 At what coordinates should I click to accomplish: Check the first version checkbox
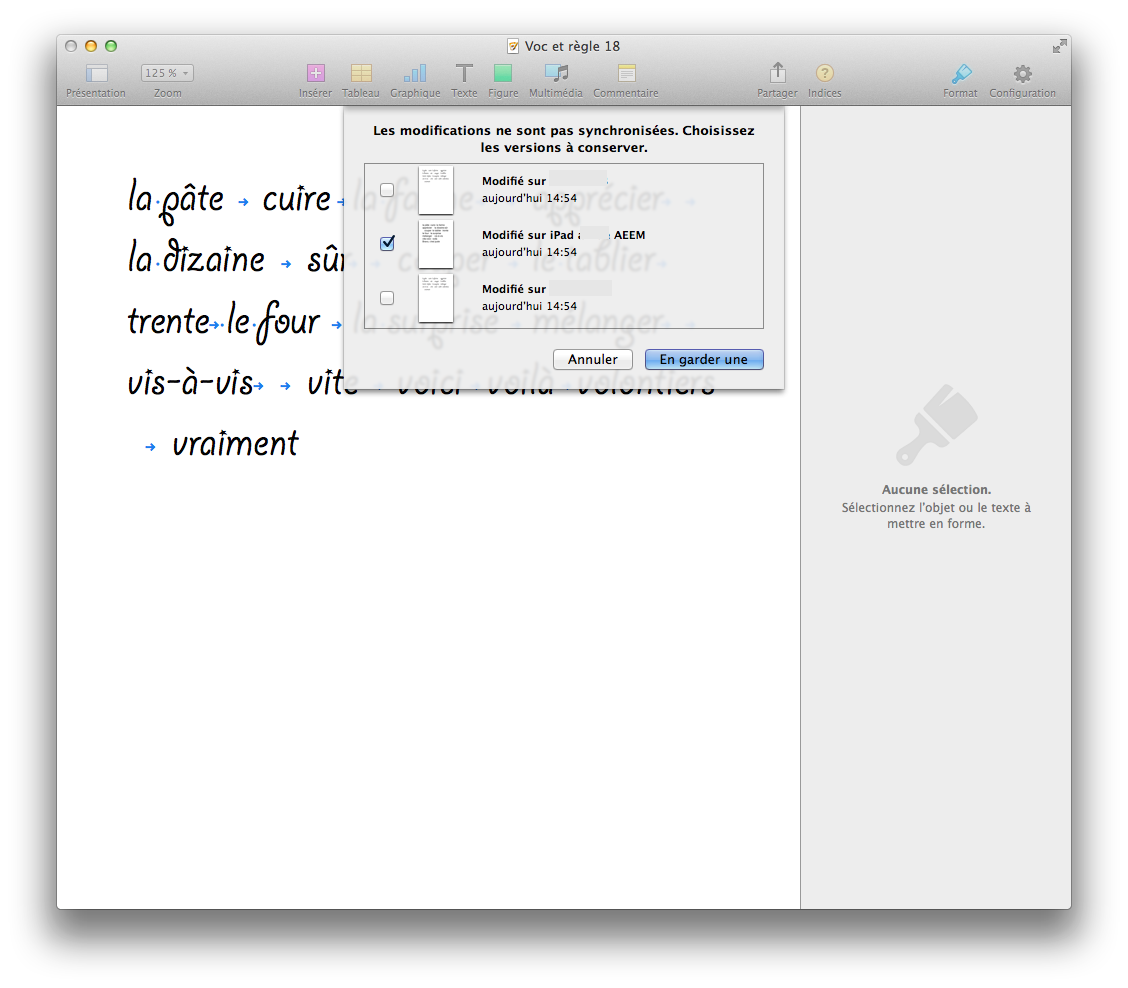click(387, 190)
